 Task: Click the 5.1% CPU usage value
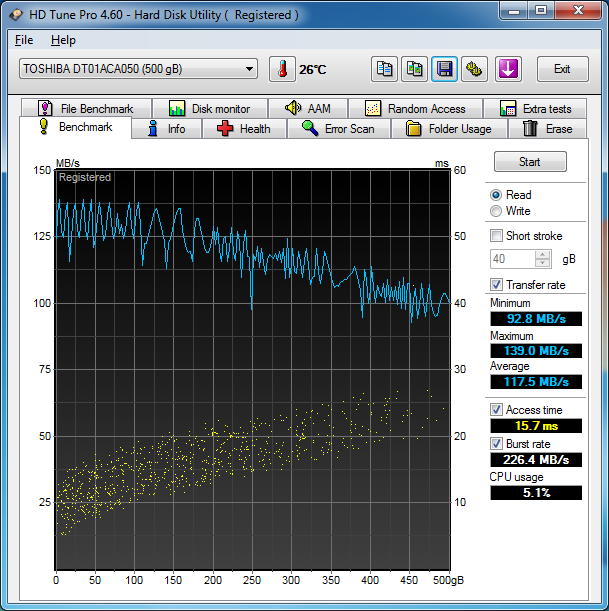[x=536, y=493]
